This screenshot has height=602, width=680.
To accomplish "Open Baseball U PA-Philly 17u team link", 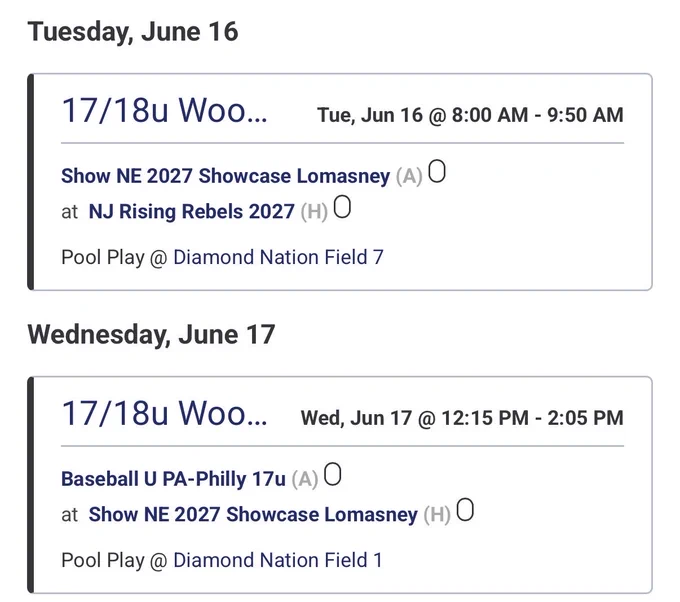I will [173, 479].
